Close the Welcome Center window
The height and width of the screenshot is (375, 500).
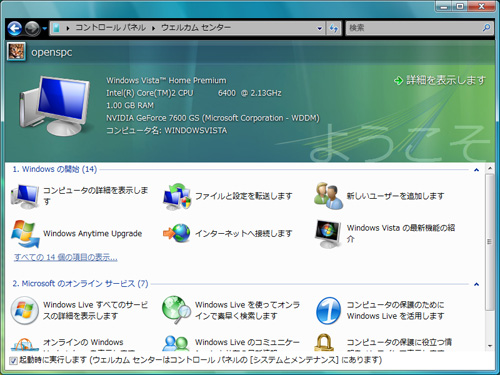(481, 7)
